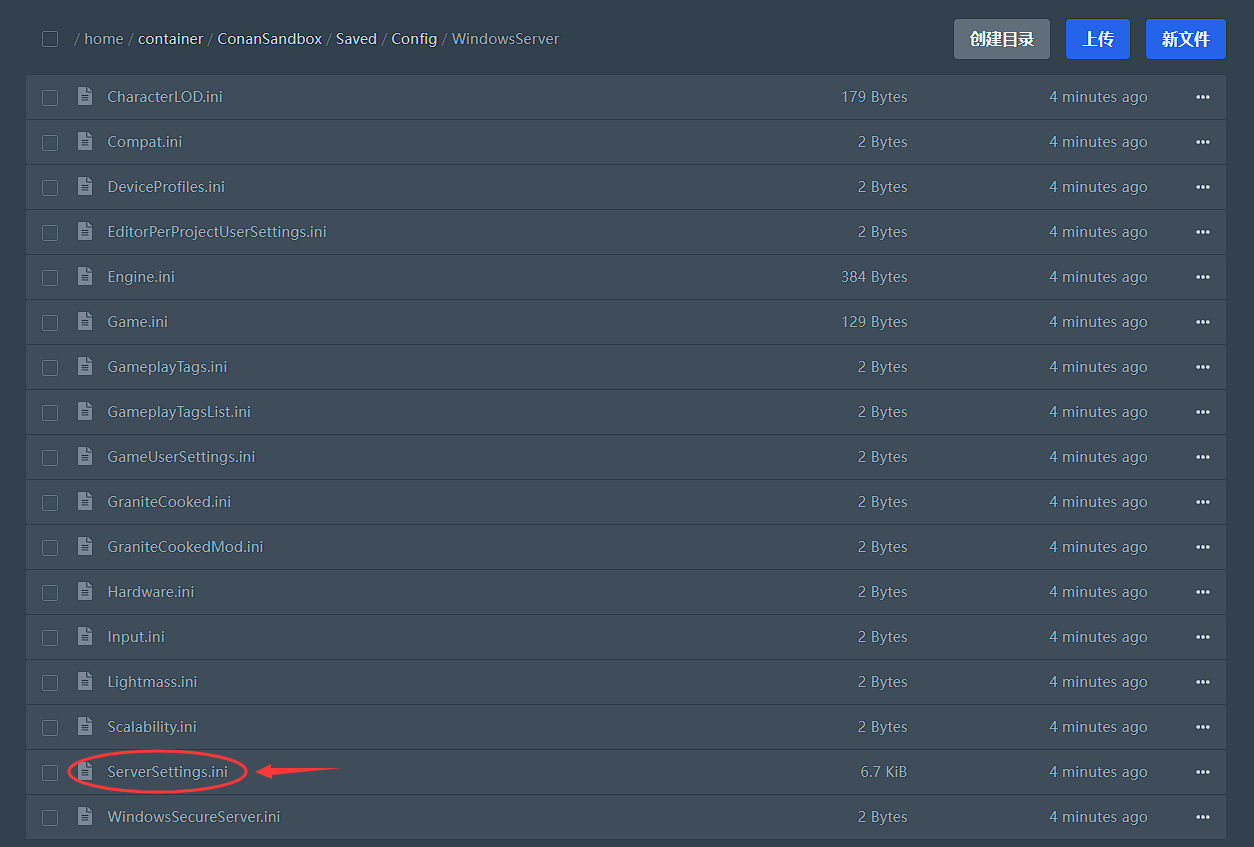Go to the container breadcrumb folder
This screenshot has height=847, width=1254.
pyautogui.click(x=171, y=39)
